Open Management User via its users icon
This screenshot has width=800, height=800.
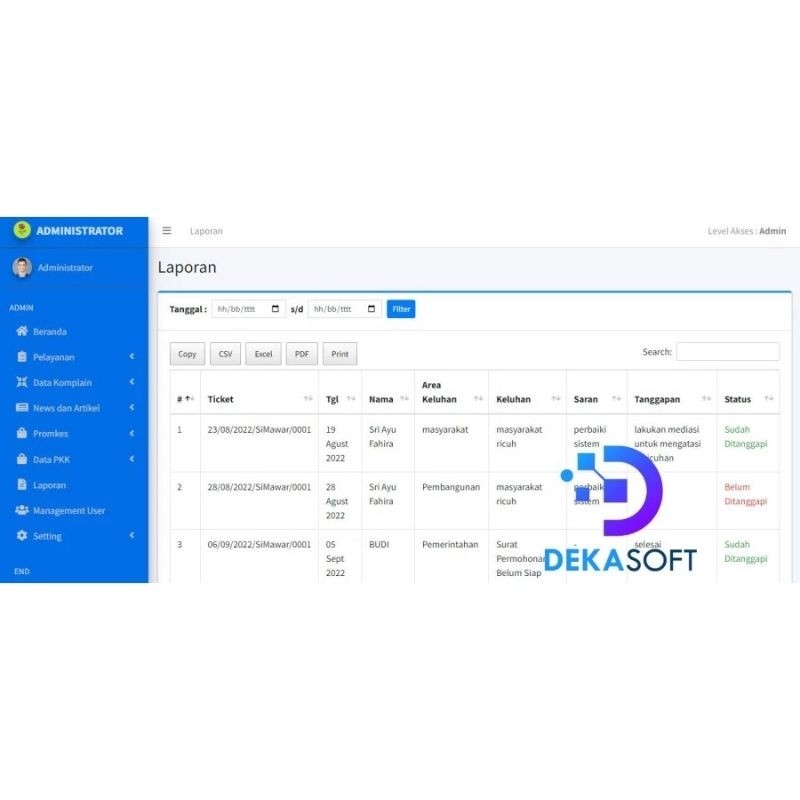[x=22, y=510]
